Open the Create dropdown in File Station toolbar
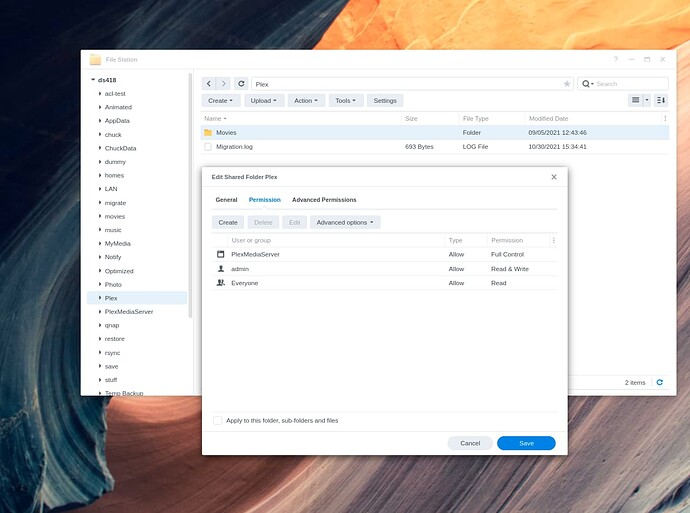 221,101
